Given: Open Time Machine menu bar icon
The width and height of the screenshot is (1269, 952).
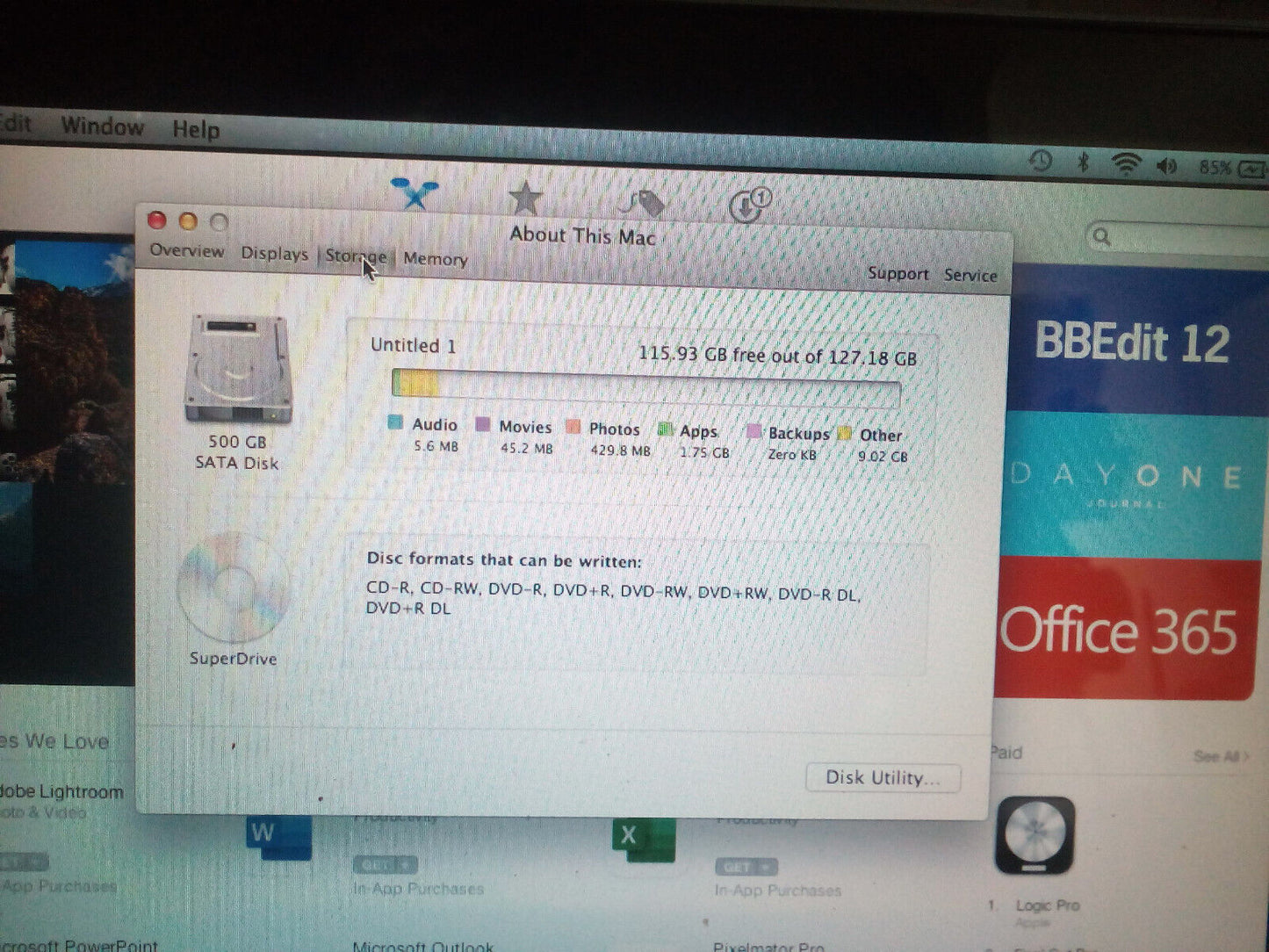Looking at the screenshot, I should click(1041, 161).
